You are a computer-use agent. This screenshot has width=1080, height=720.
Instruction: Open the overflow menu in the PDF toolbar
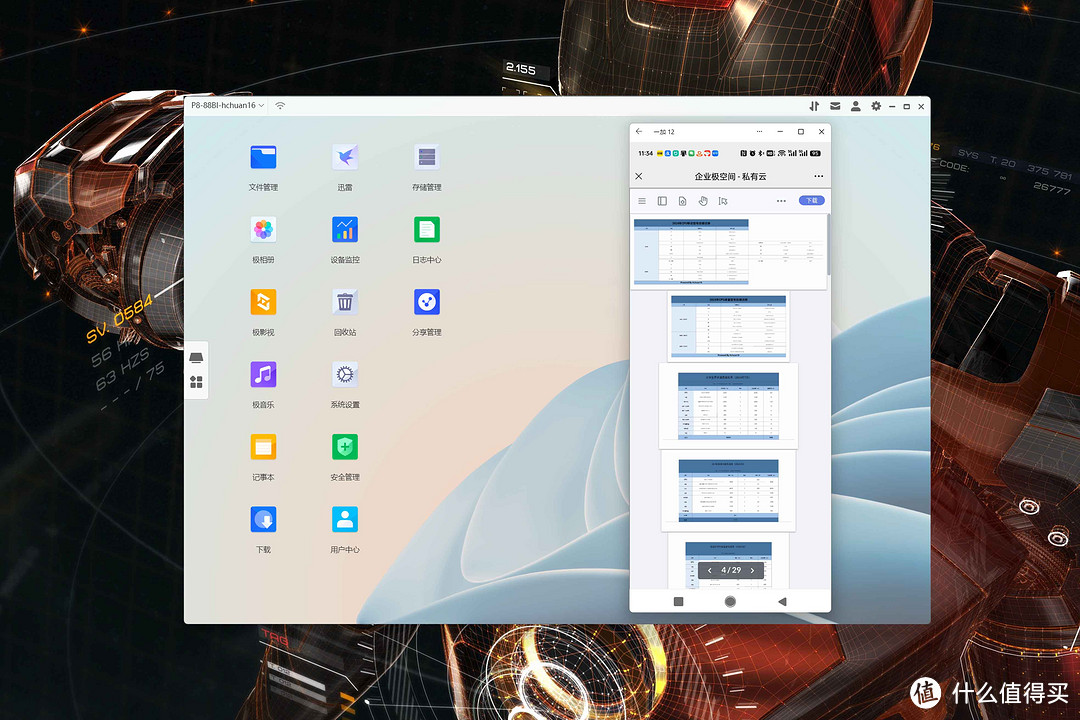coord(781,200)
